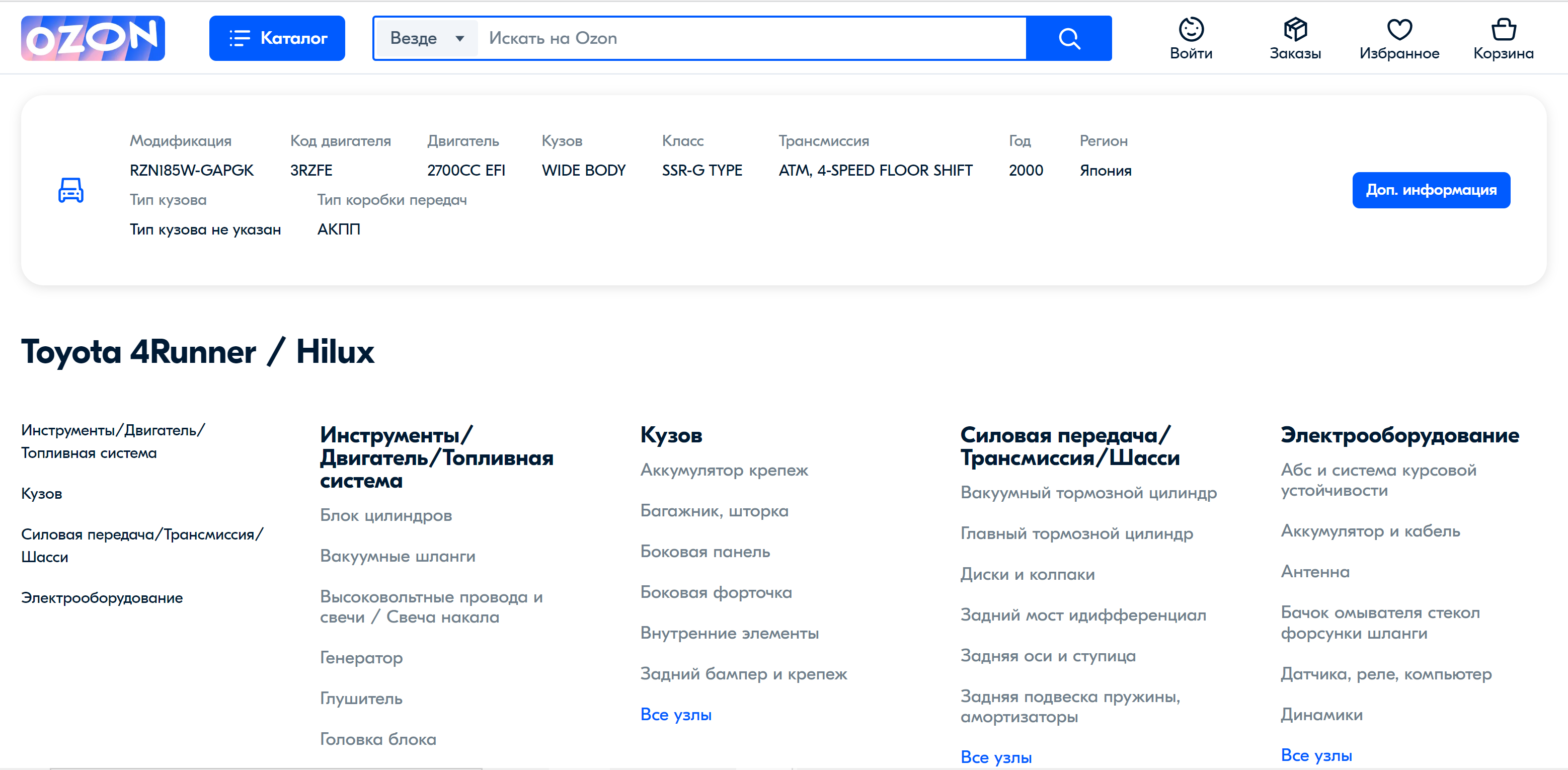Open the Электрооборудование section heading
The image size is (1568, 770).
1399,435
